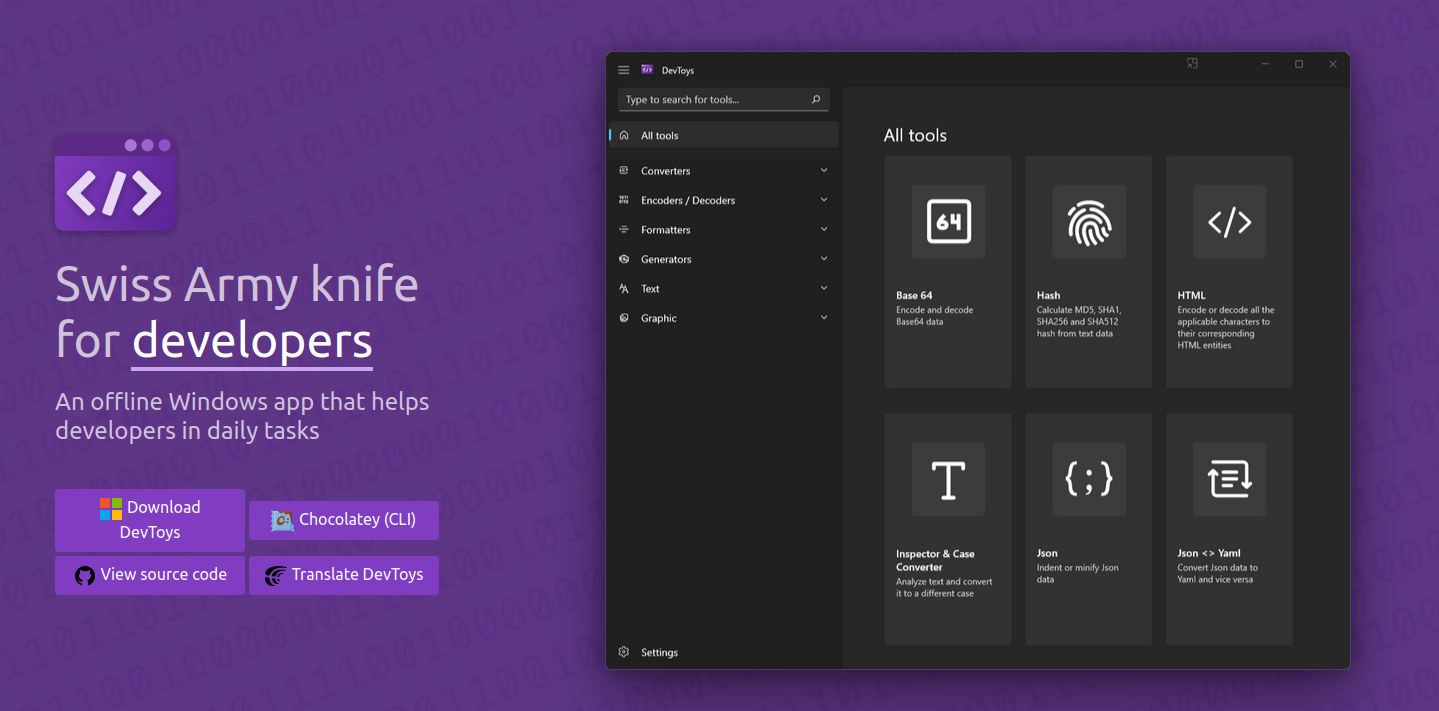Open the Graphic category in sidebar
The width and height of the screenshot is (1439, 711).
[x=659, y=318]
